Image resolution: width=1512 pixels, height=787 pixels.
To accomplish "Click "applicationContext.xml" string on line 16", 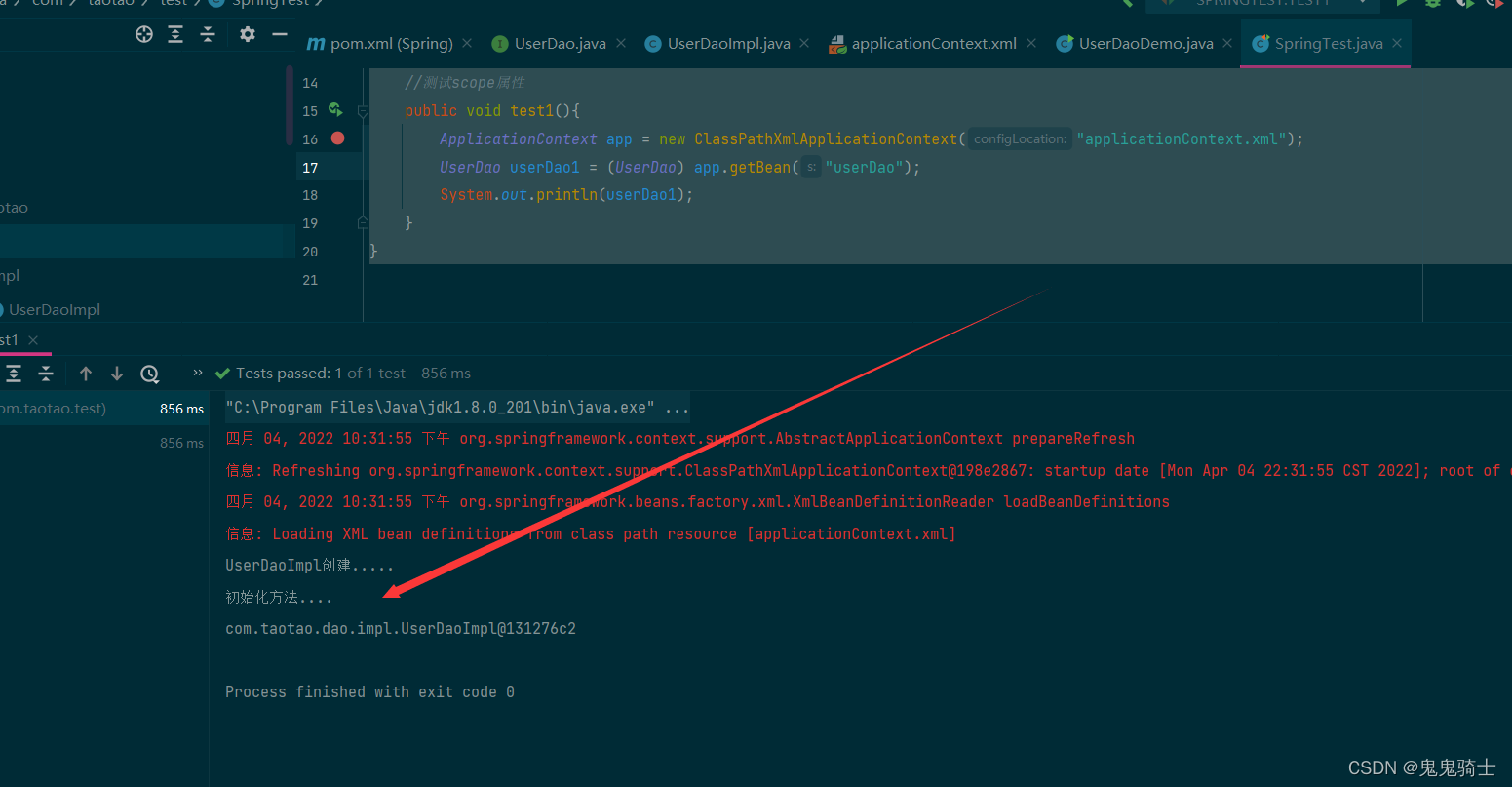I will 1182,138.
